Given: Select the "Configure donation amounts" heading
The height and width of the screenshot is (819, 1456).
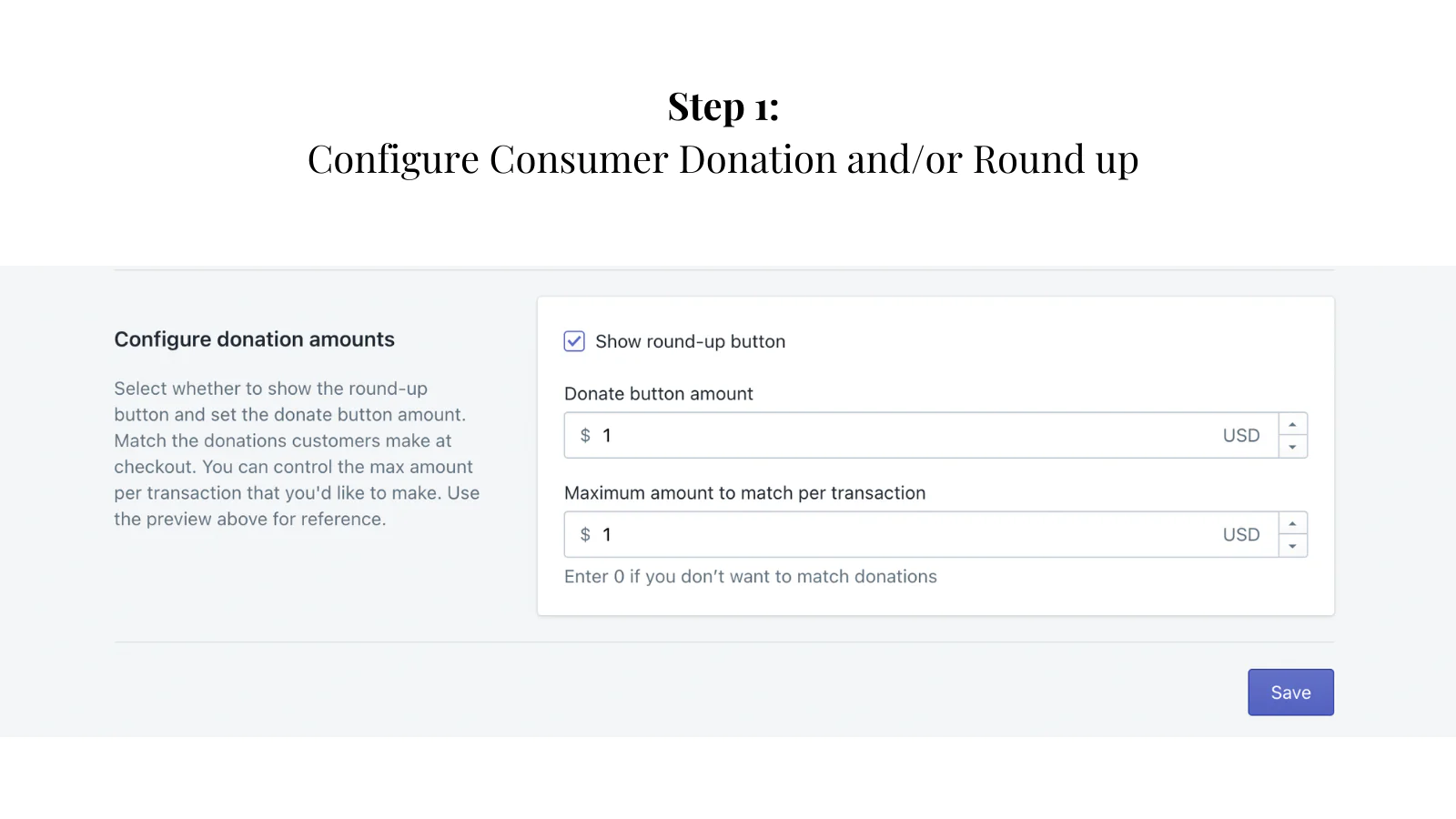Looking at the screenshot, I should pos(255,339).
